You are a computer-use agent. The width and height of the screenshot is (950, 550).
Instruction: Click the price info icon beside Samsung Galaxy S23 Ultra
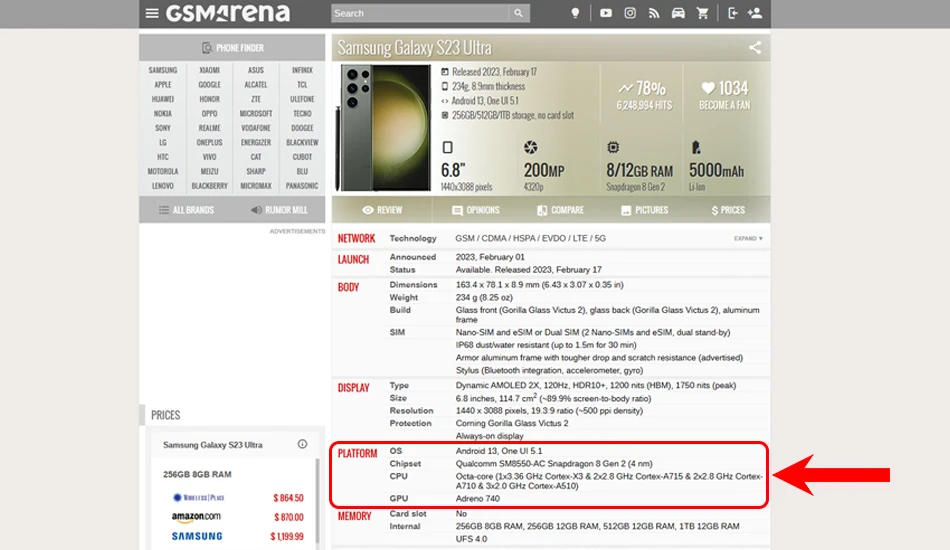pyautogui.click(x=302, y=444)
